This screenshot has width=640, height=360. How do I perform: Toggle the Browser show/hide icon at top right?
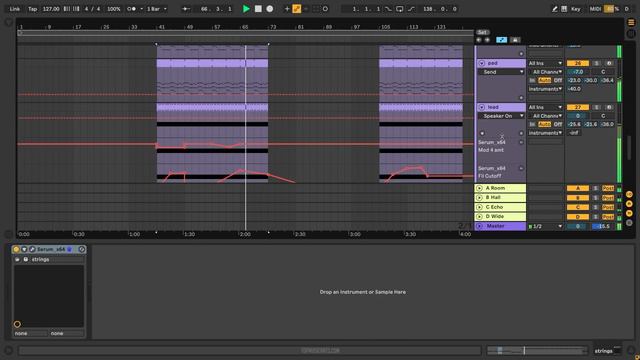tap(631, 23)
